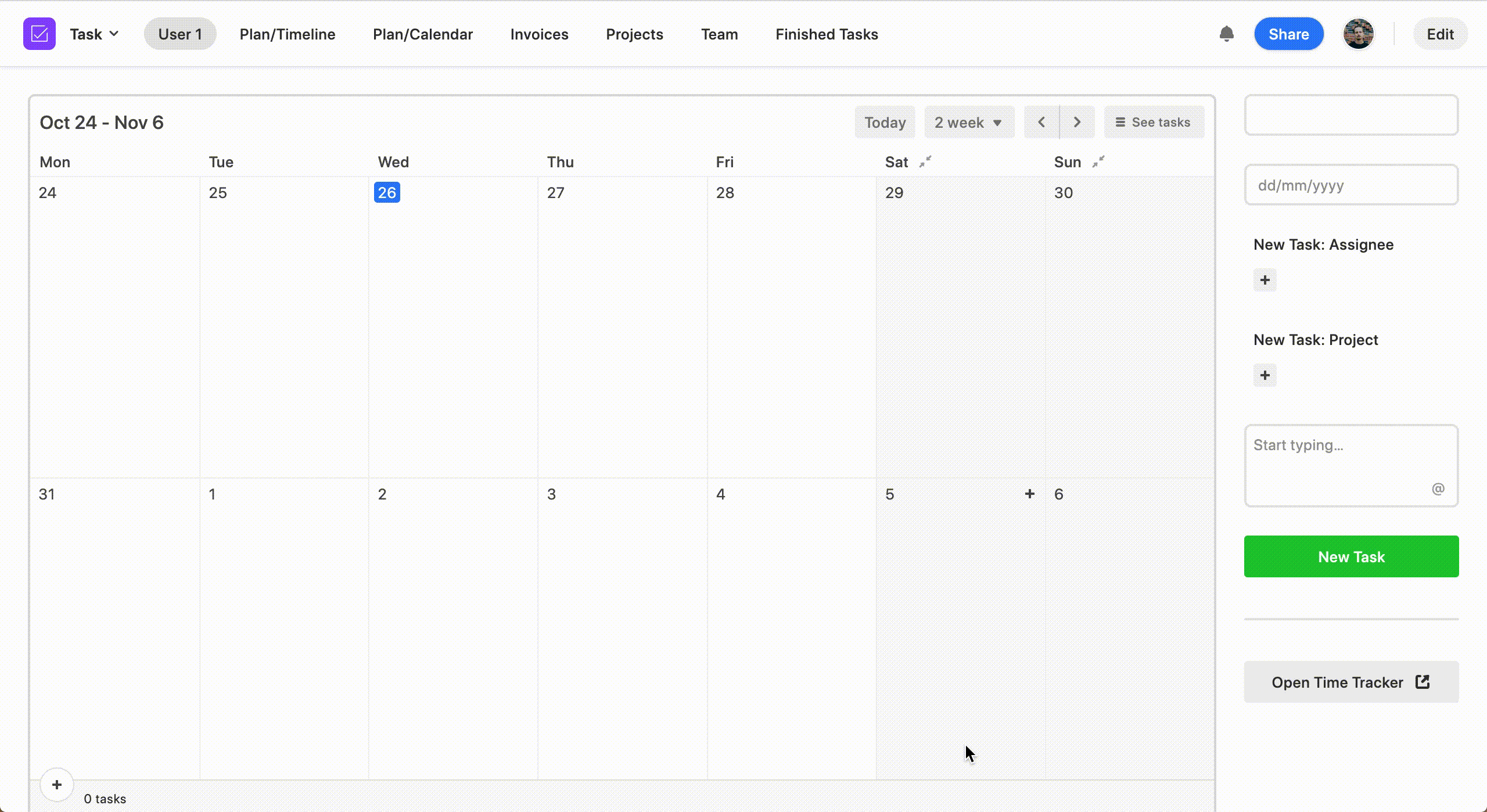Image resolution: width=1487 pixels, height=812 pixels.
Task: Open Time Tracker via the external link icon
Action: click(x=1422, y=682)
